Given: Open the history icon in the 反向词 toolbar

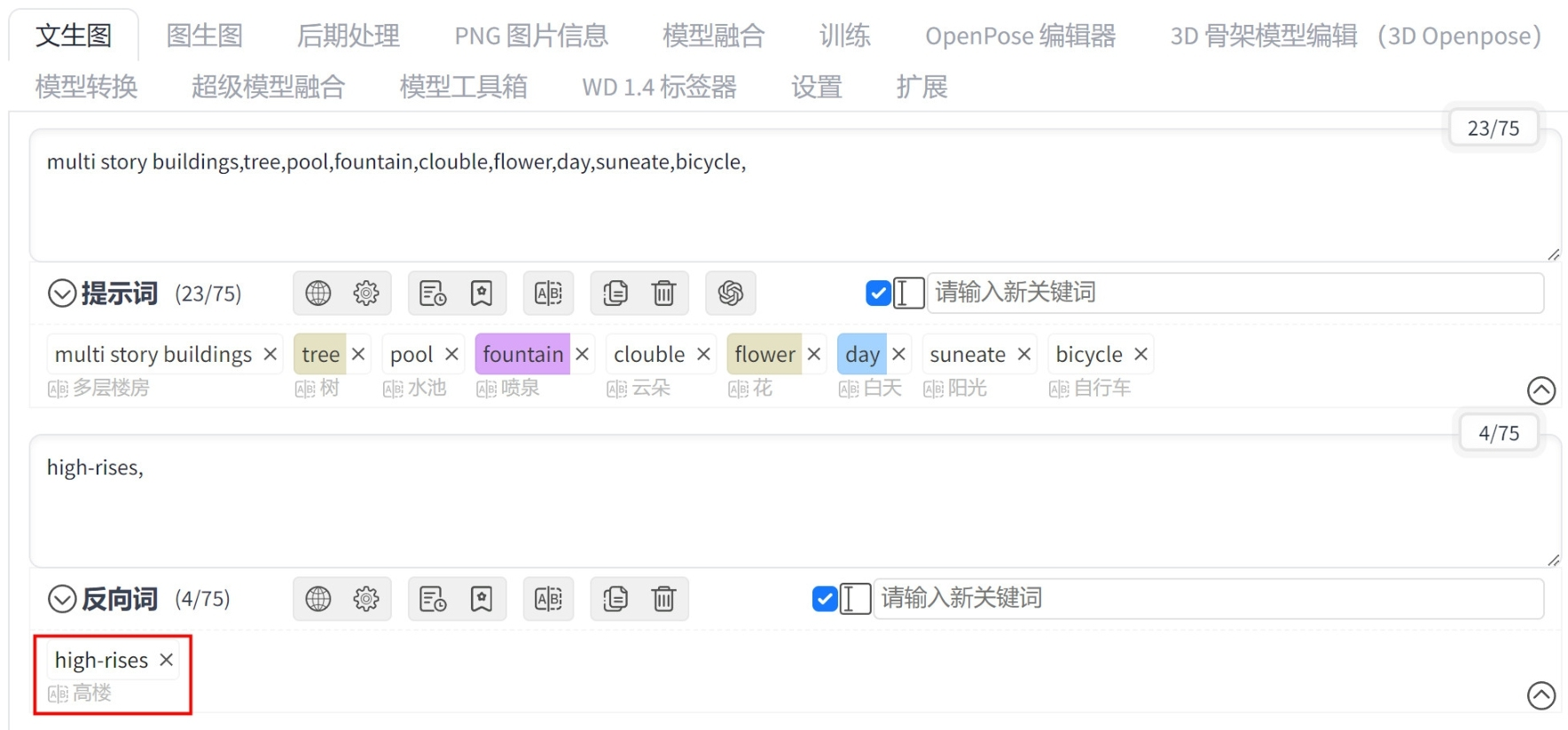Looking at the screenshot, I should point(433,599).
